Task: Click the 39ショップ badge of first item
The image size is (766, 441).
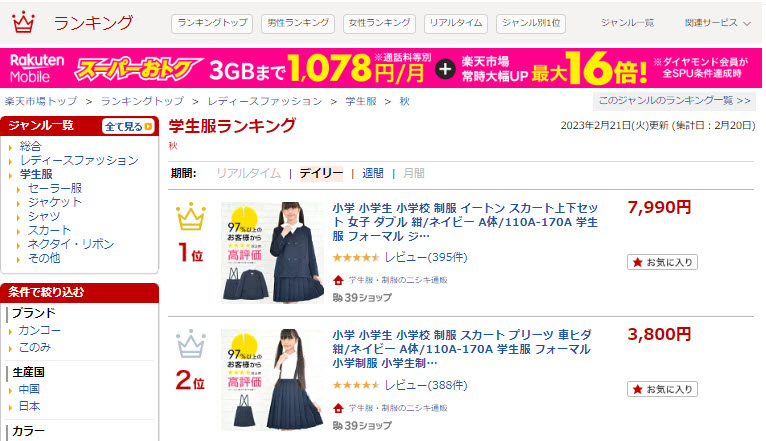Action: 362,297
